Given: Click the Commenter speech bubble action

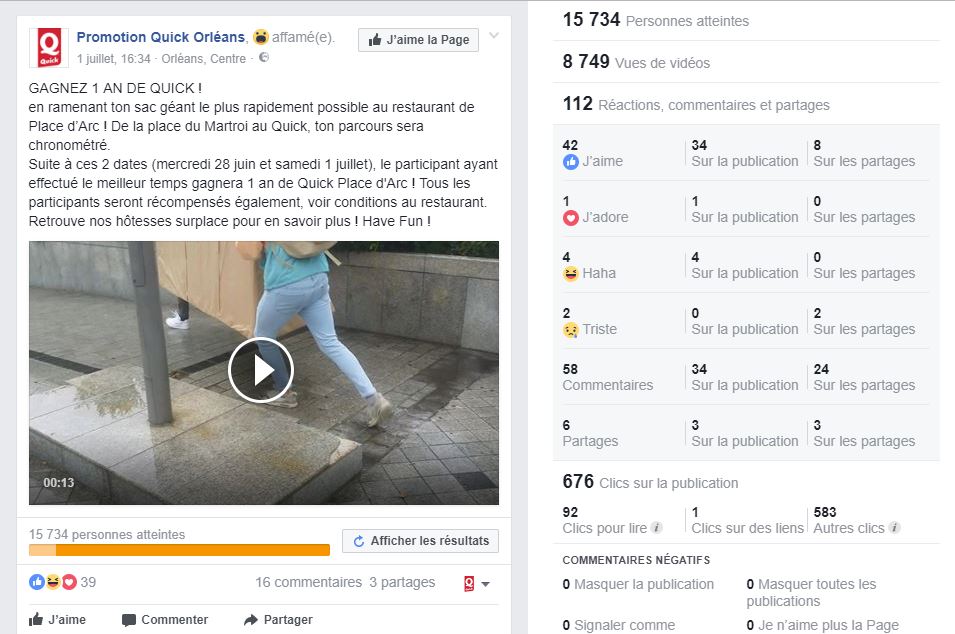Looking at the screenshot, I should point(165,620).
